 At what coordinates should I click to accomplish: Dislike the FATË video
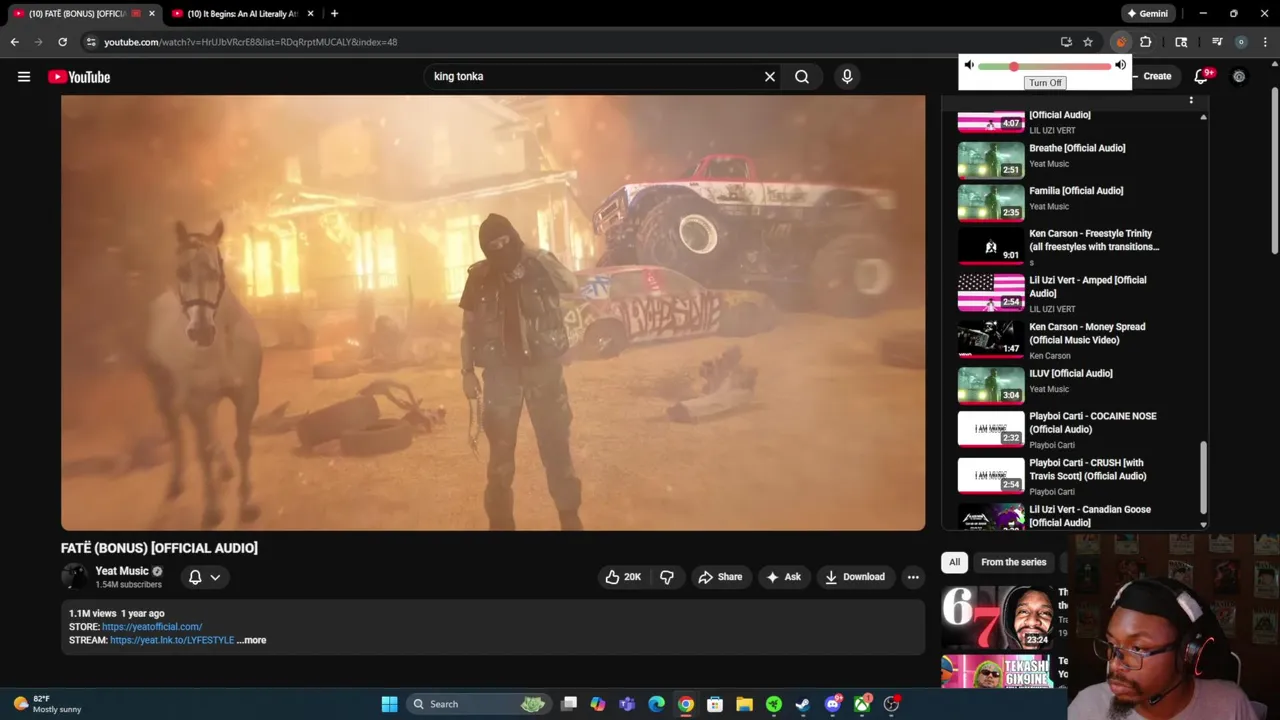(667, 577)
